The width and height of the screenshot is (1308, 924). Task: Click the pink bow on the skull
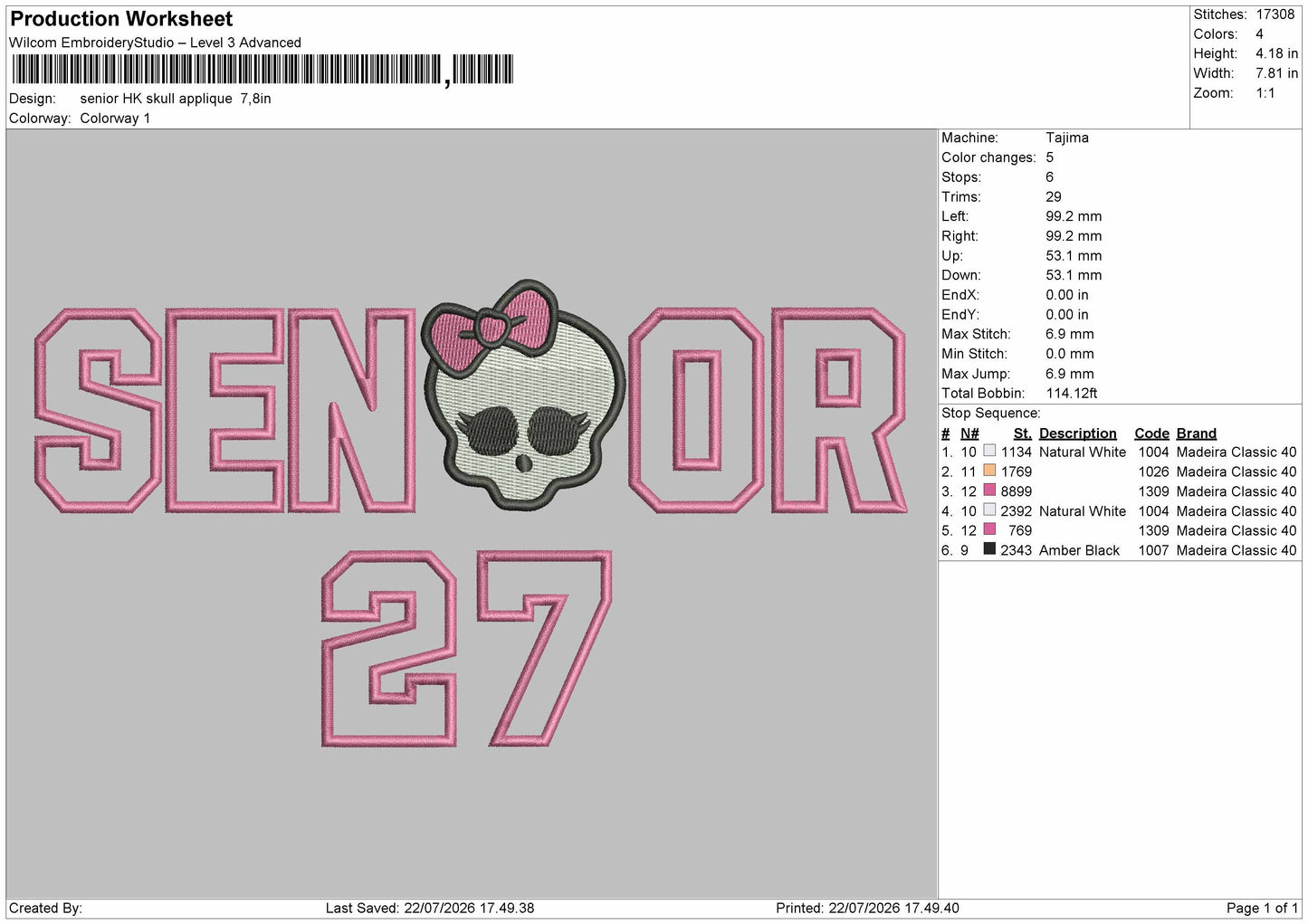[x=493, y=329]
